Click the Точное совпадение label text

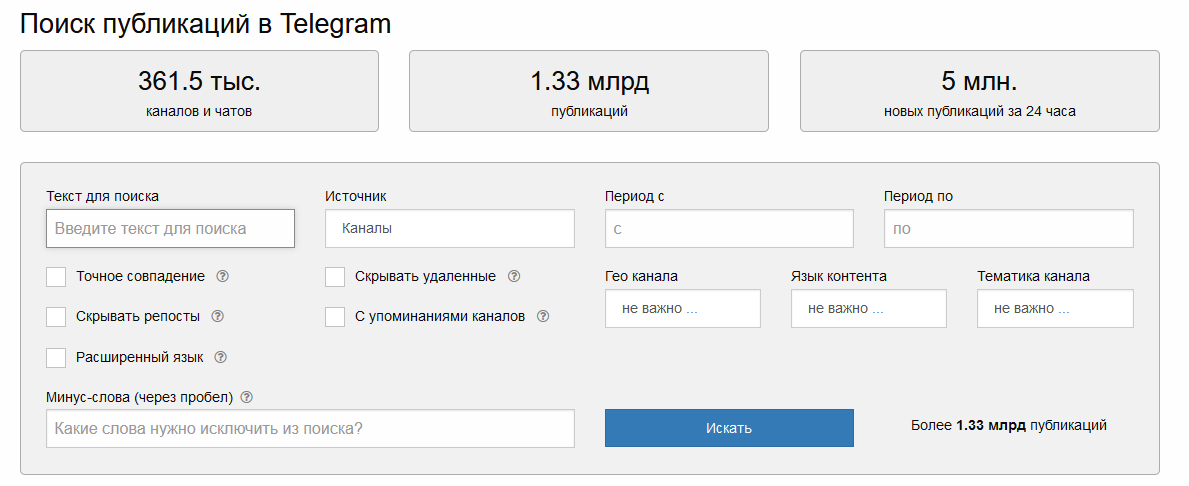140,277
